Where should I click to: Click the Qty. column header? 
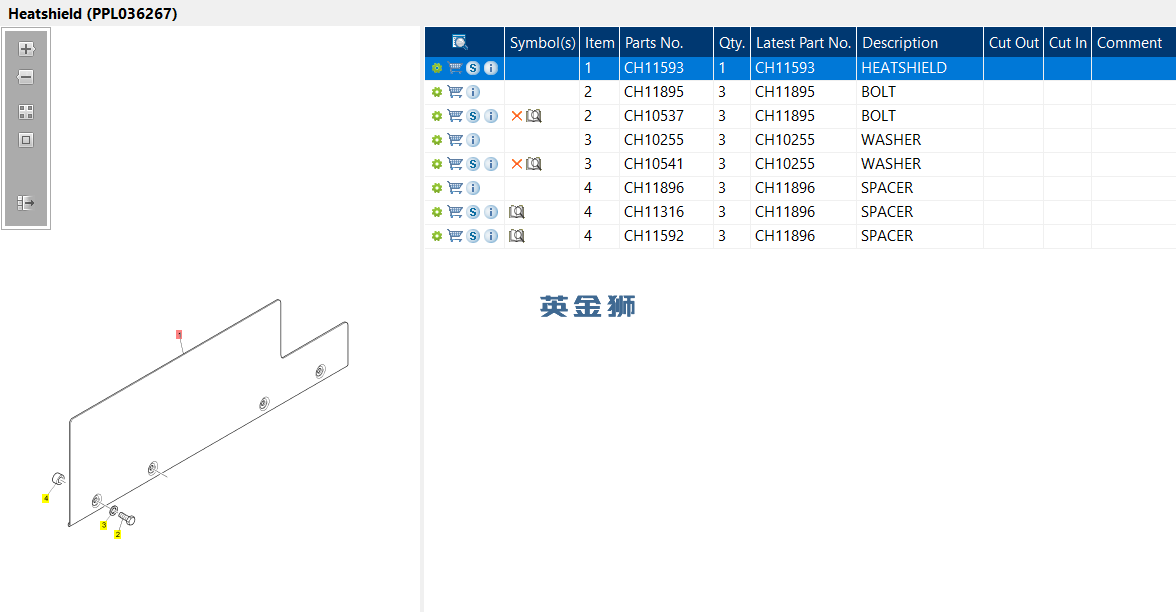click(x=731, y=43)
